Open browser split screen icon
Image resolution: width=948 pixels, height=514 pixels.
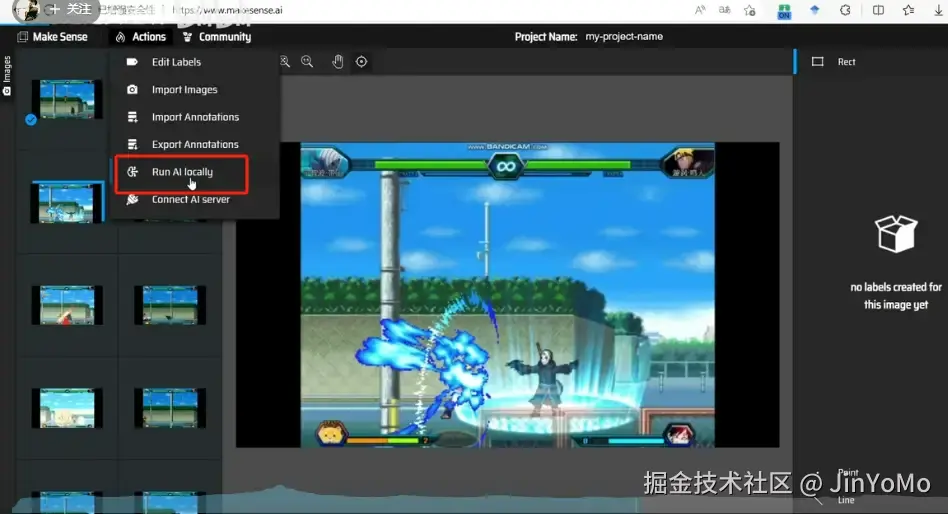point(878,10)
